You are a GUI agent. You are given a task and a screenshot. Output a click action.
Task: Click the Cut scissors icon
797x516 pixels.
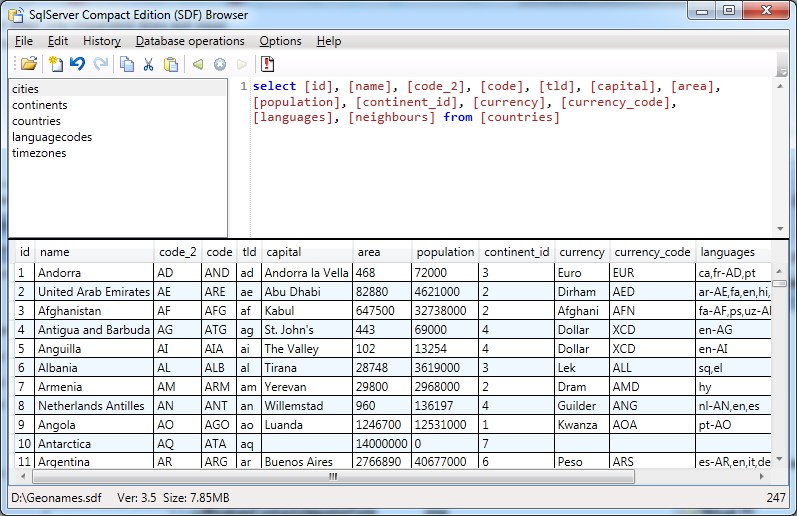(149, 64)
